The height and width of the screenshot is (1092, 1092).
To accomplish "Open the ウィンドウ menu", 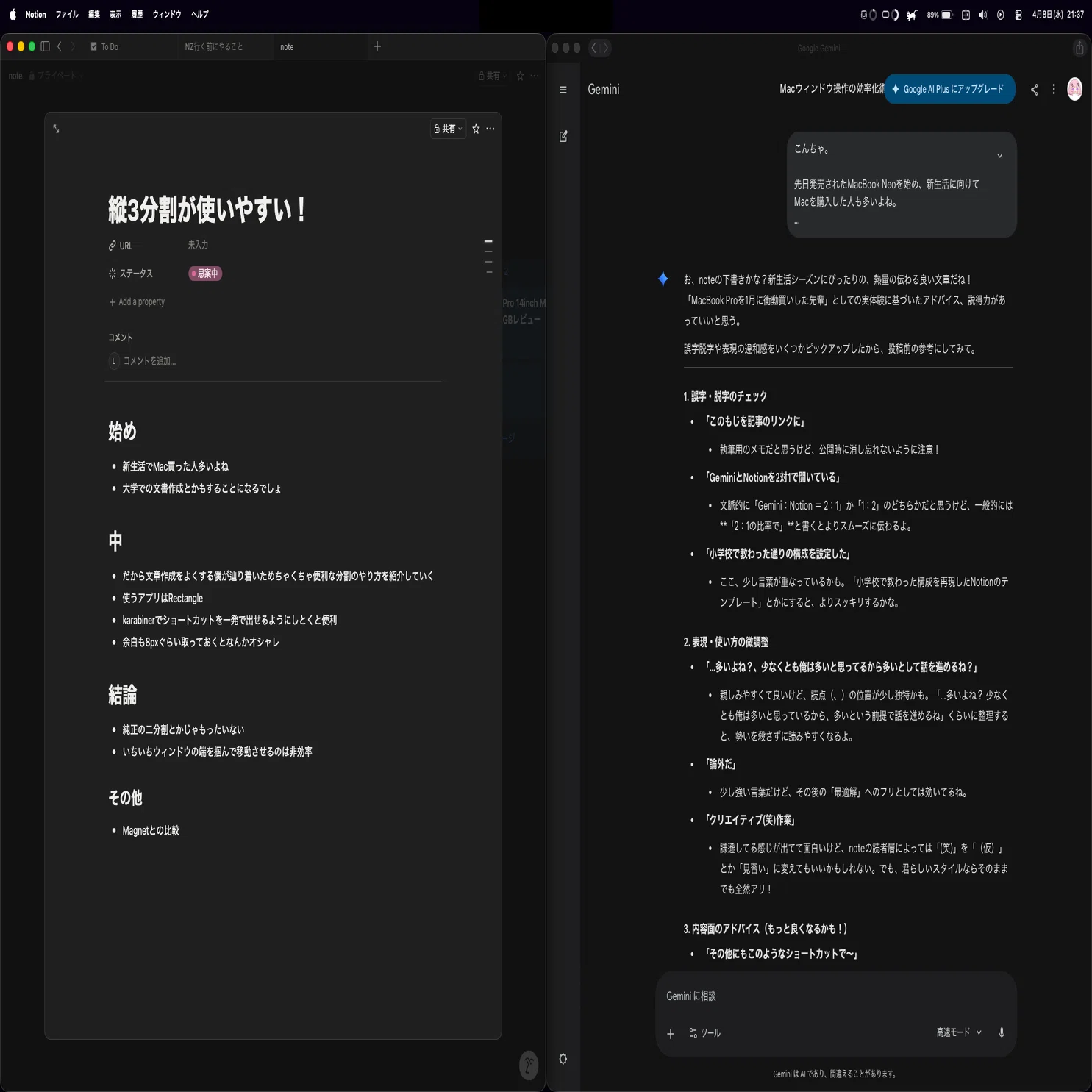I will 167,14.
